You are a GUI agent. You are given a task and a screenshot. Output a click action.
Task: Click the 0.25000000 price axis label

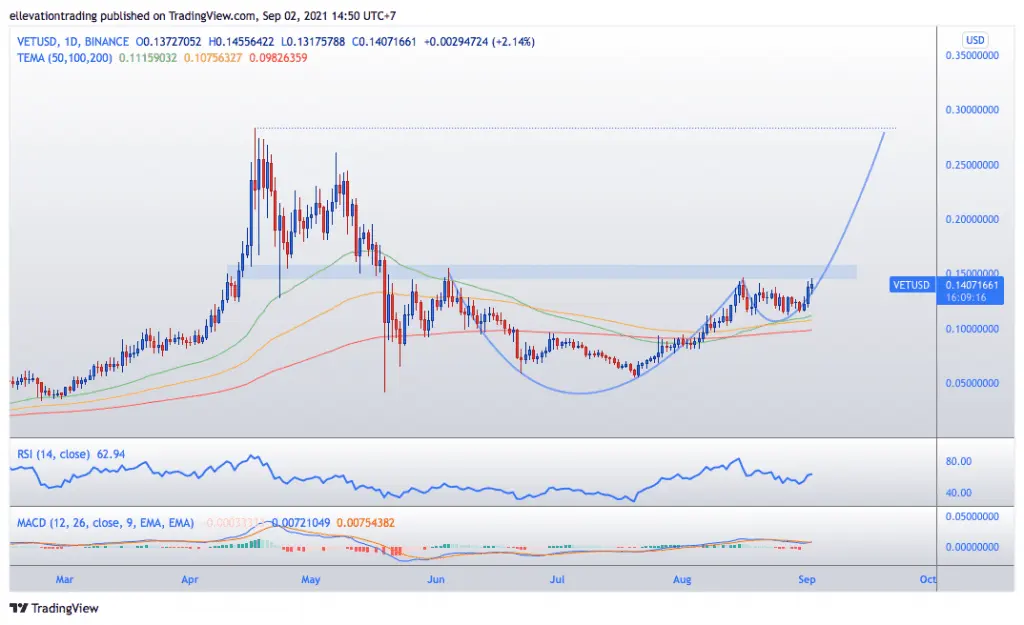pyautogui.click(x=972, y=165)
